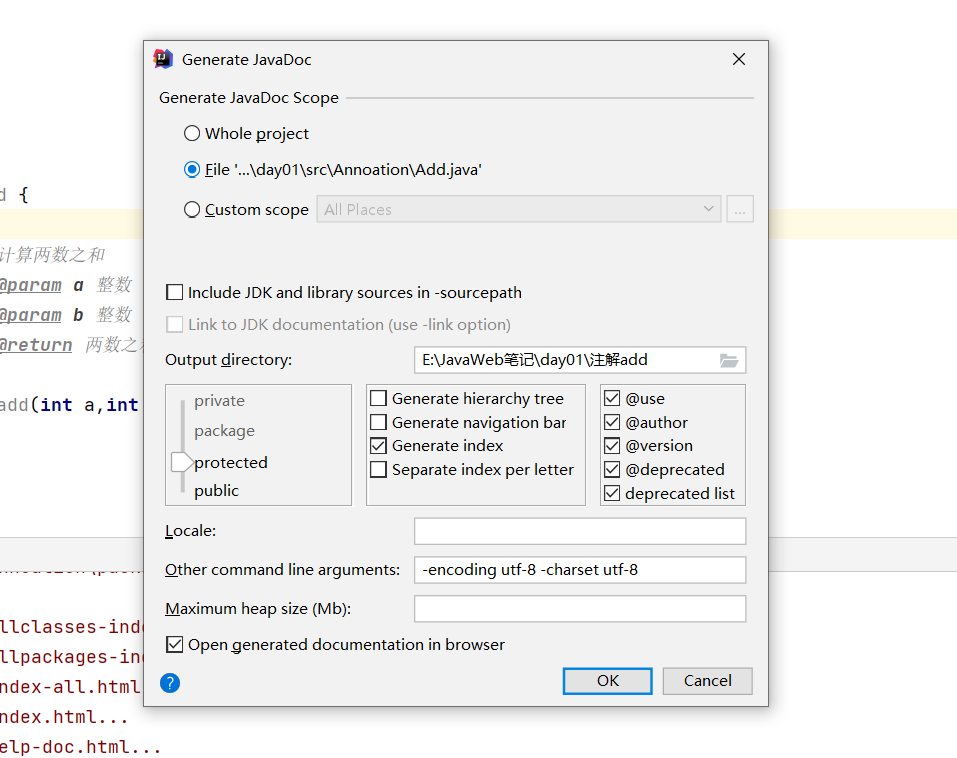Close the Generate JavaDoc dialog
The height and width of the screenshot is (758, 957).
point(739,59)
